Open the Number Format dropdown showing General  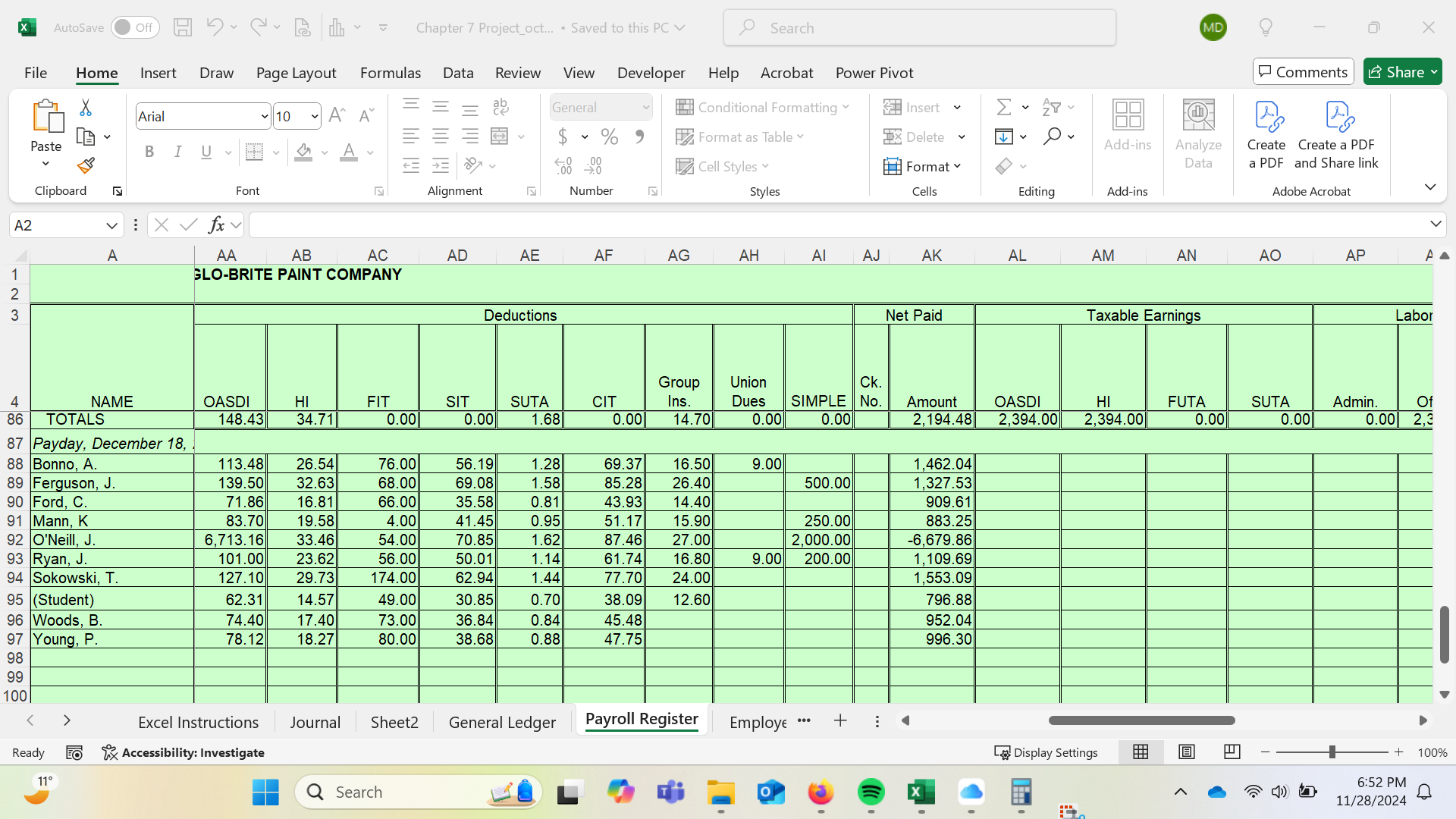point(600,107)
